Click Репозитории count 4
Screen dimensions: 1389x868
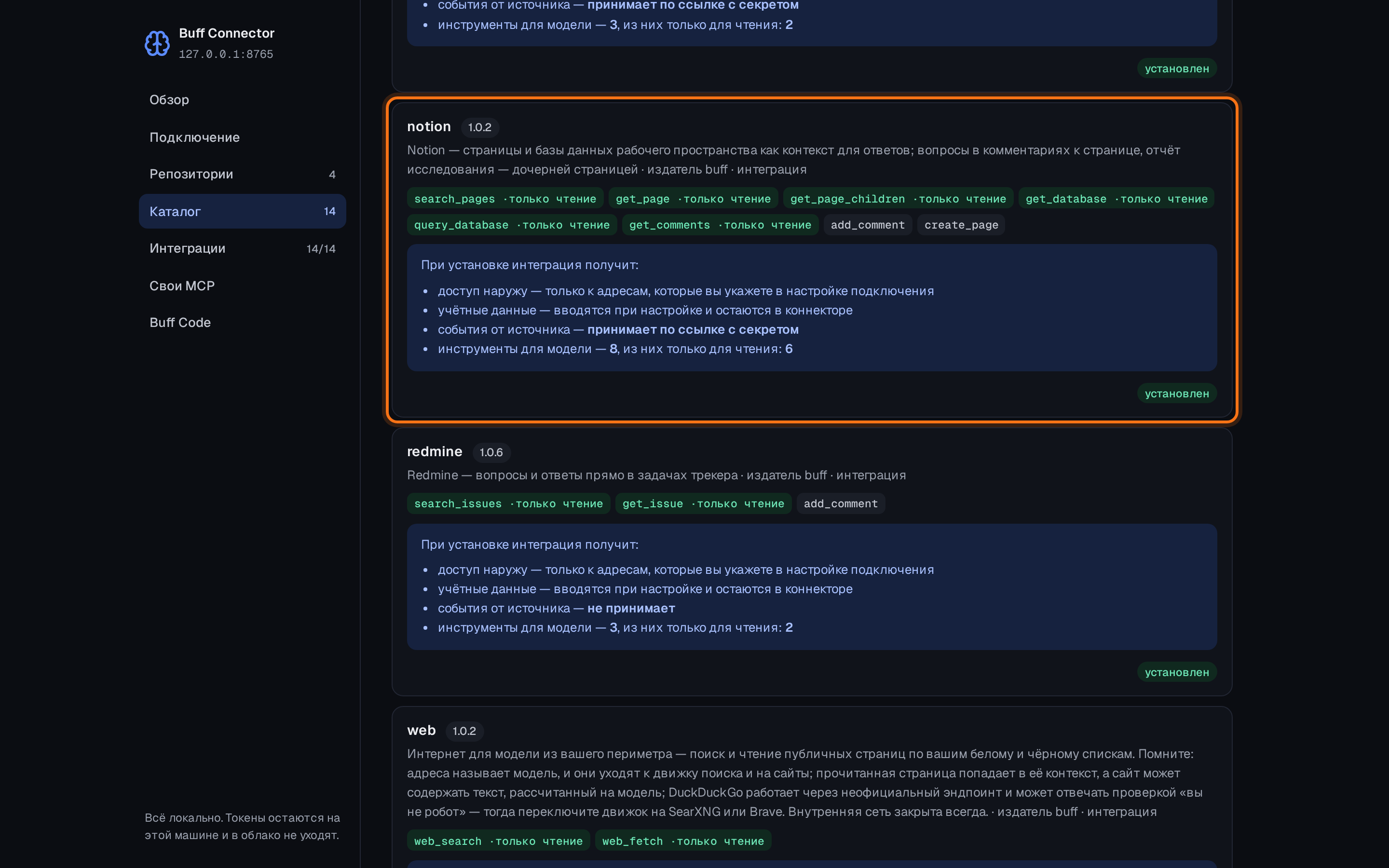pos(332,175)
